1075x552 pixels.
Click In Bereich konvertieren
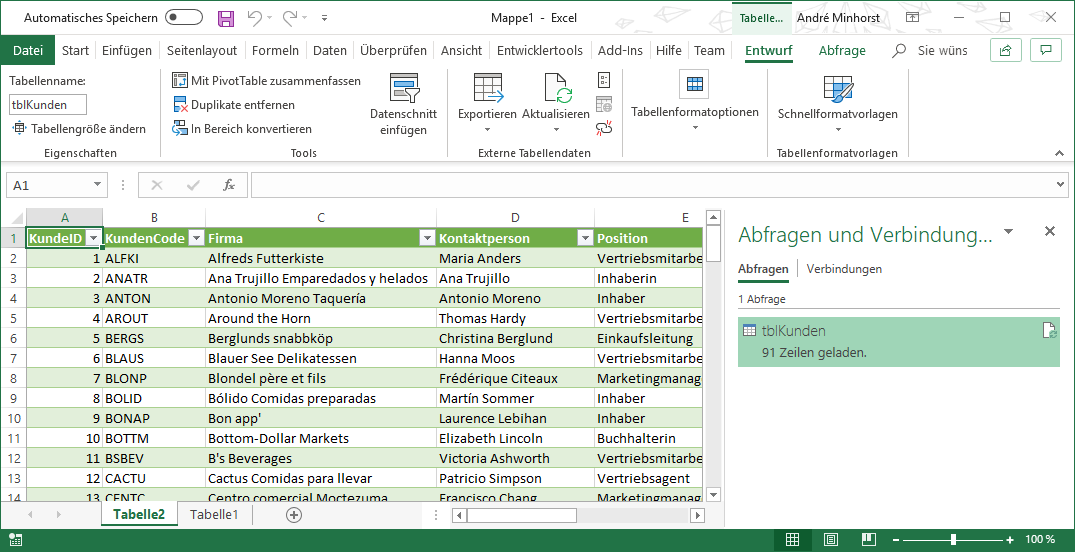pyautogui.click(x=241, y=129)
